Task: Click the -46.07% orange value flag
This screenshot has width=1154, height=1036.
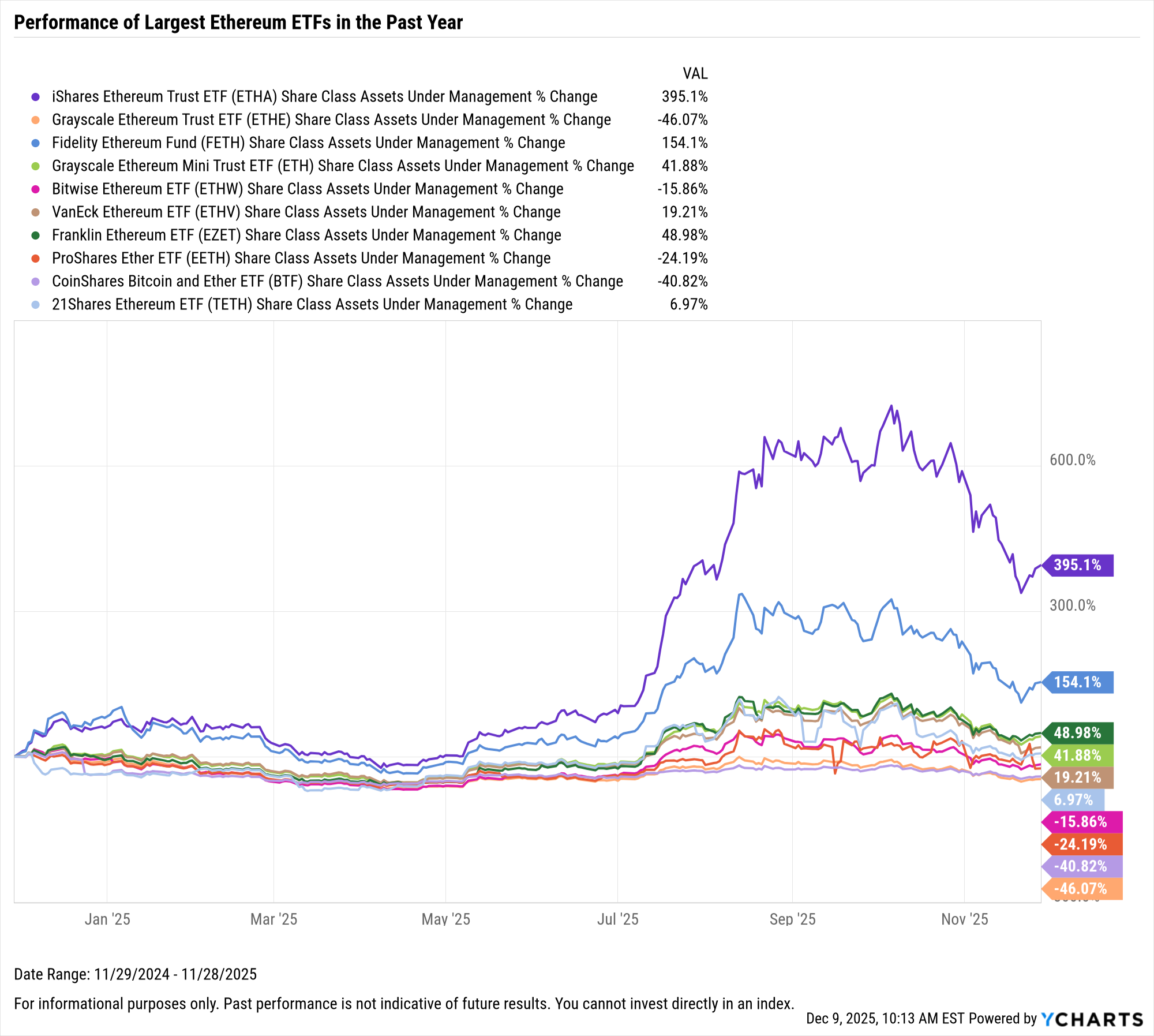Action: 1081,889
